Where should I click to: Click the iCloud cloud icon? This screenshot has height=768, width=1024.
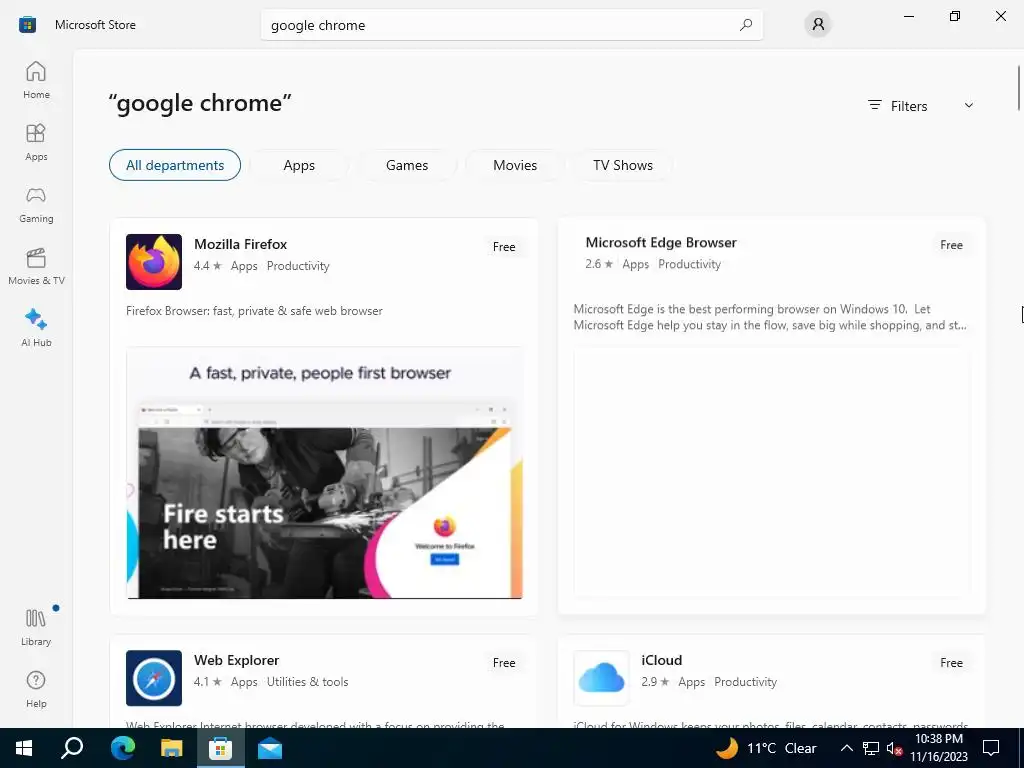pos(601,678)
